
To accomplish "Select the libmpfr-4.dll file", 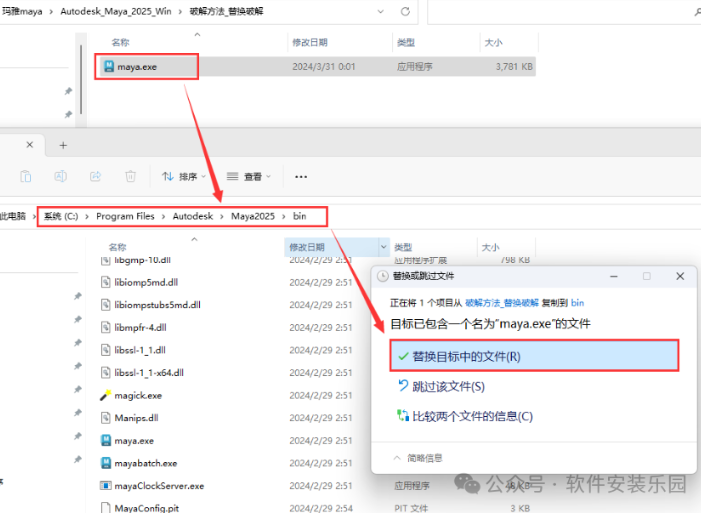I will (x=140, y=328).
